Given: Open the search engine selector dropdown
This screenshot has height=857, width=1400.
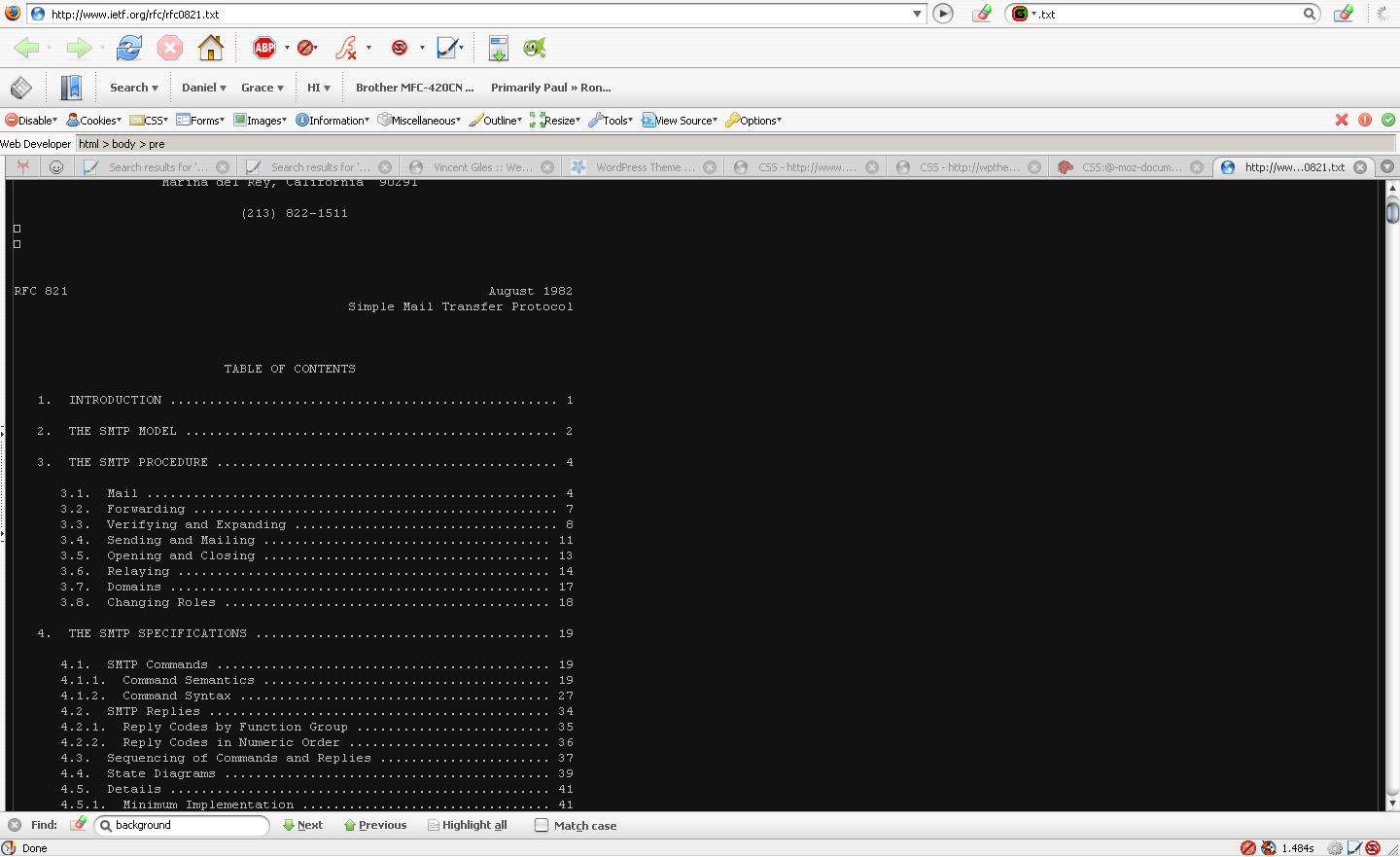Looking at the screenshot, I should point(1023,14).
